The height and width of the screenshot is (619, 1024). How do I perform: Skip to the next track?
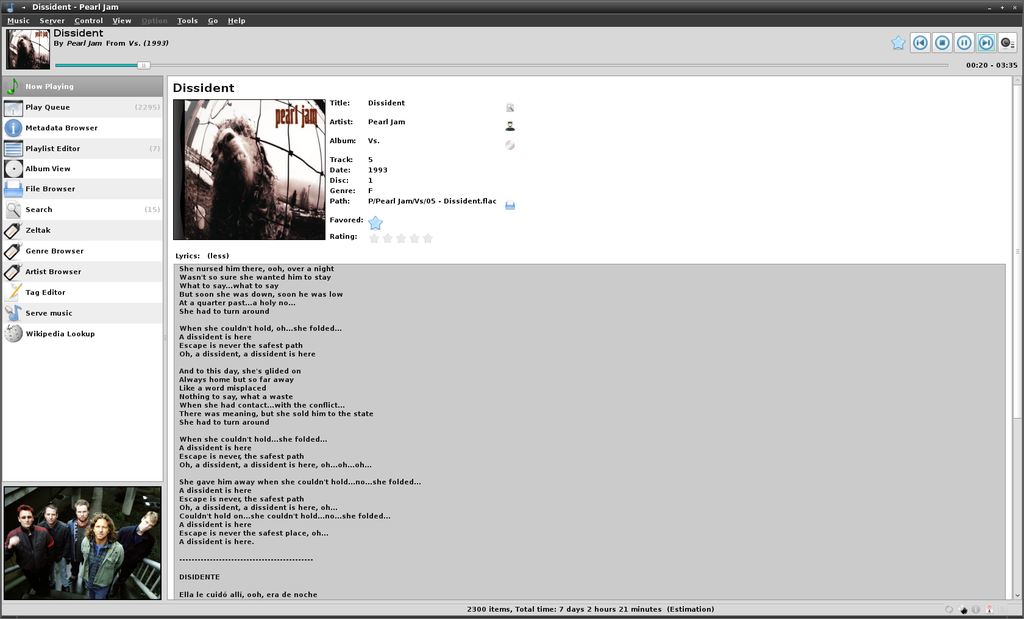point(986,43)
